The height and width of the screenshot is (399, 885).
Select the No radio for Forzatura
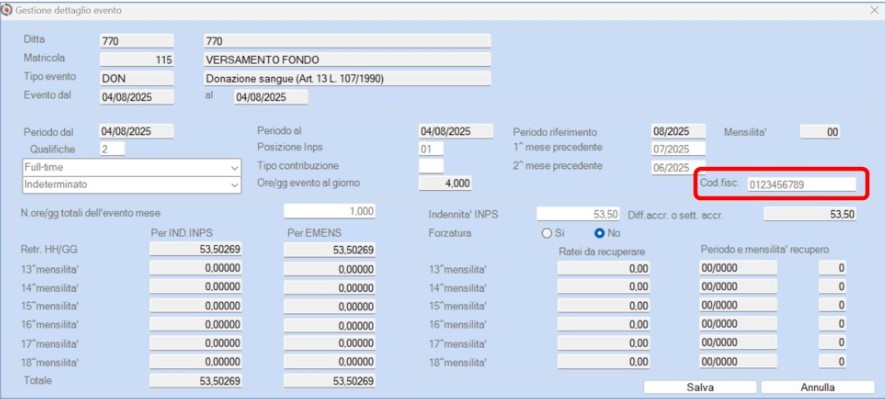point(599,233)
